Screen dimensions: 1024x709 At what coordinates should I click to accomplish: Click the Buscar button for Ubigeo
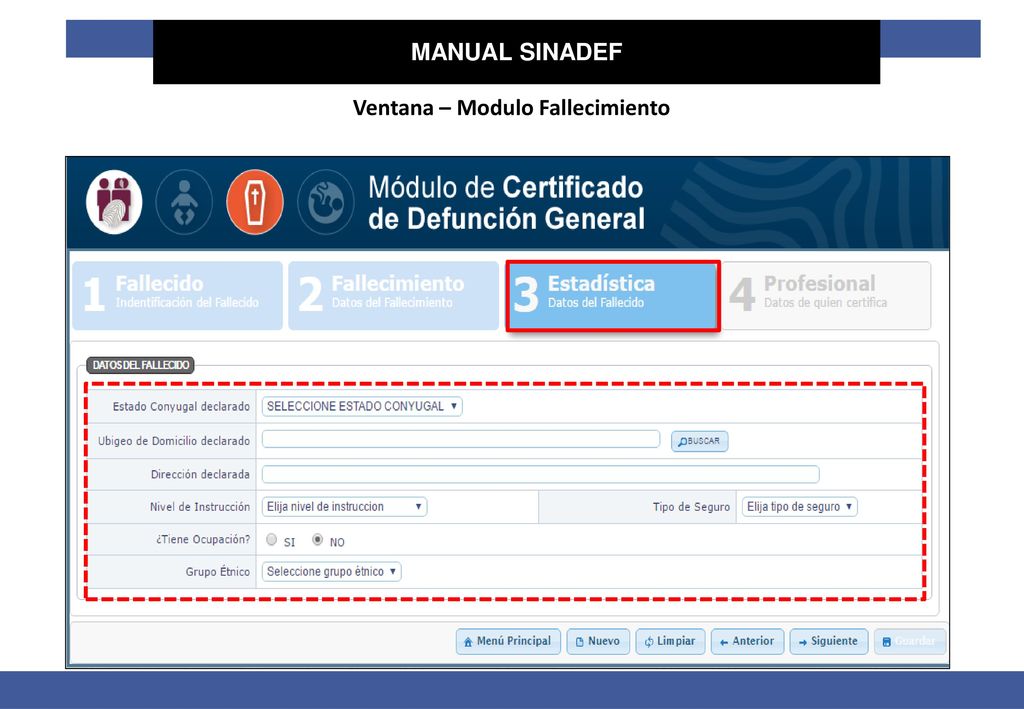point(699,441)
